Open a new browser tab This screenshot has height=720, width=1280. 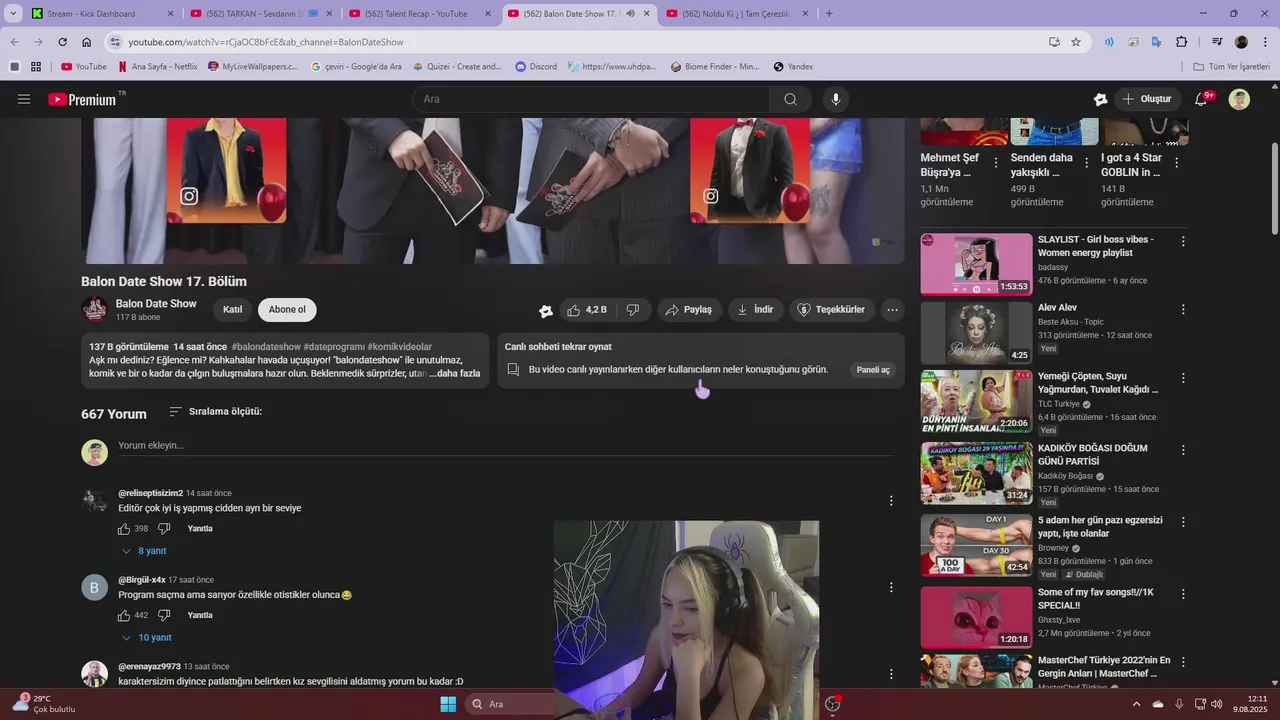pos(829,14)
